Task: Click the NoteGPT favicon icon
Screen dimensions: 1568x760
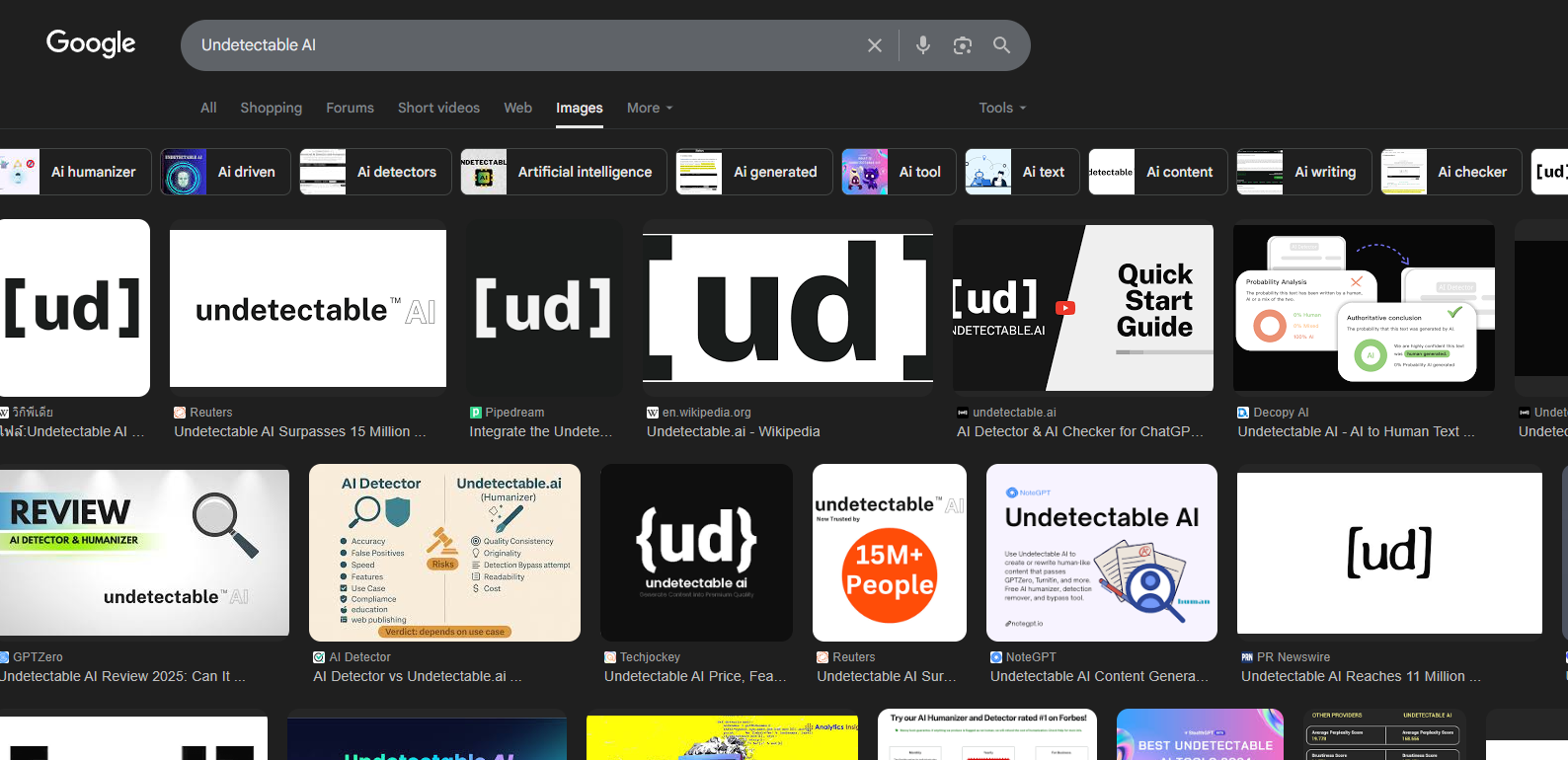Action: [996, 657]
